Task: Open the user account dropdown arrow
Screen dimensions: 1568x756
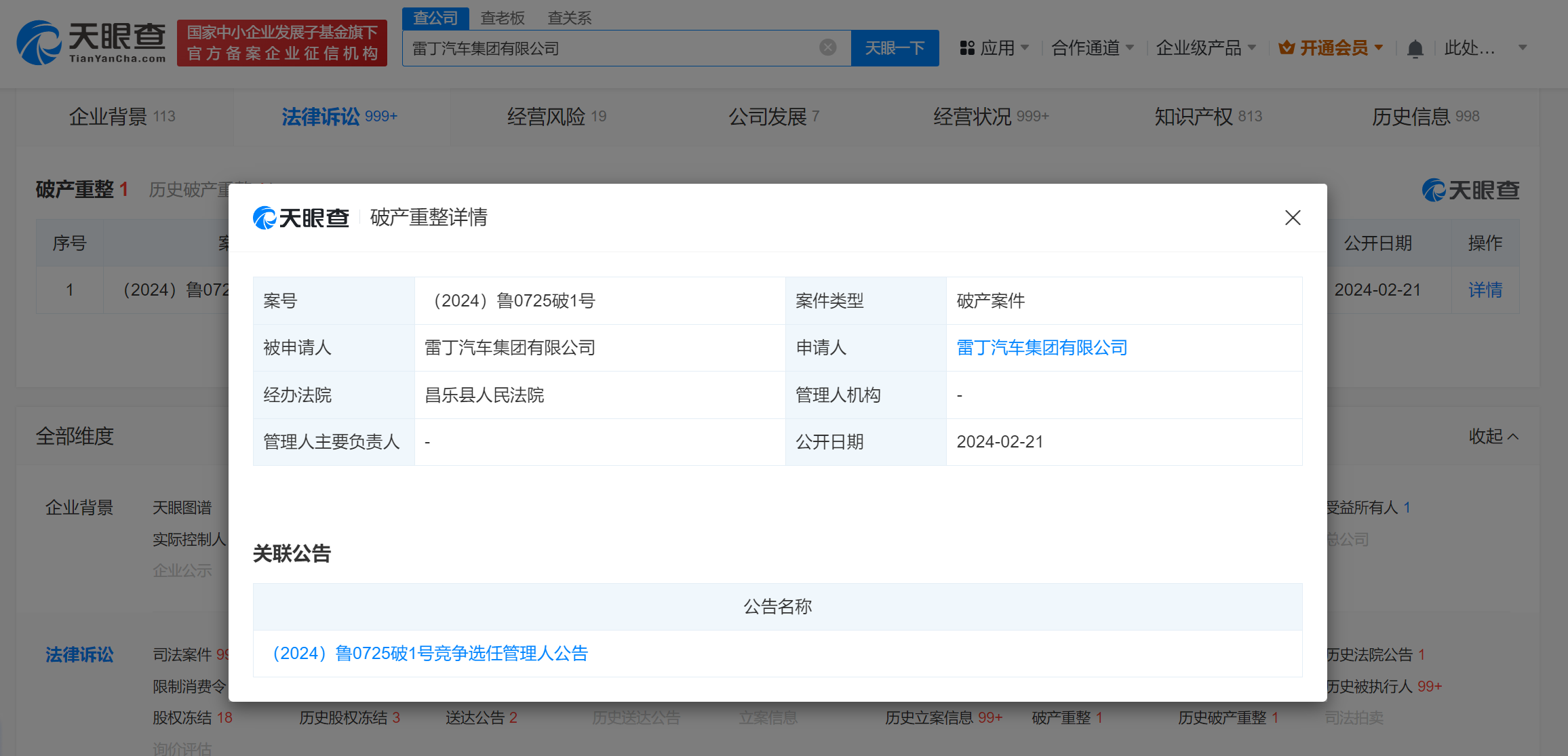Action: pos(1523,48)
